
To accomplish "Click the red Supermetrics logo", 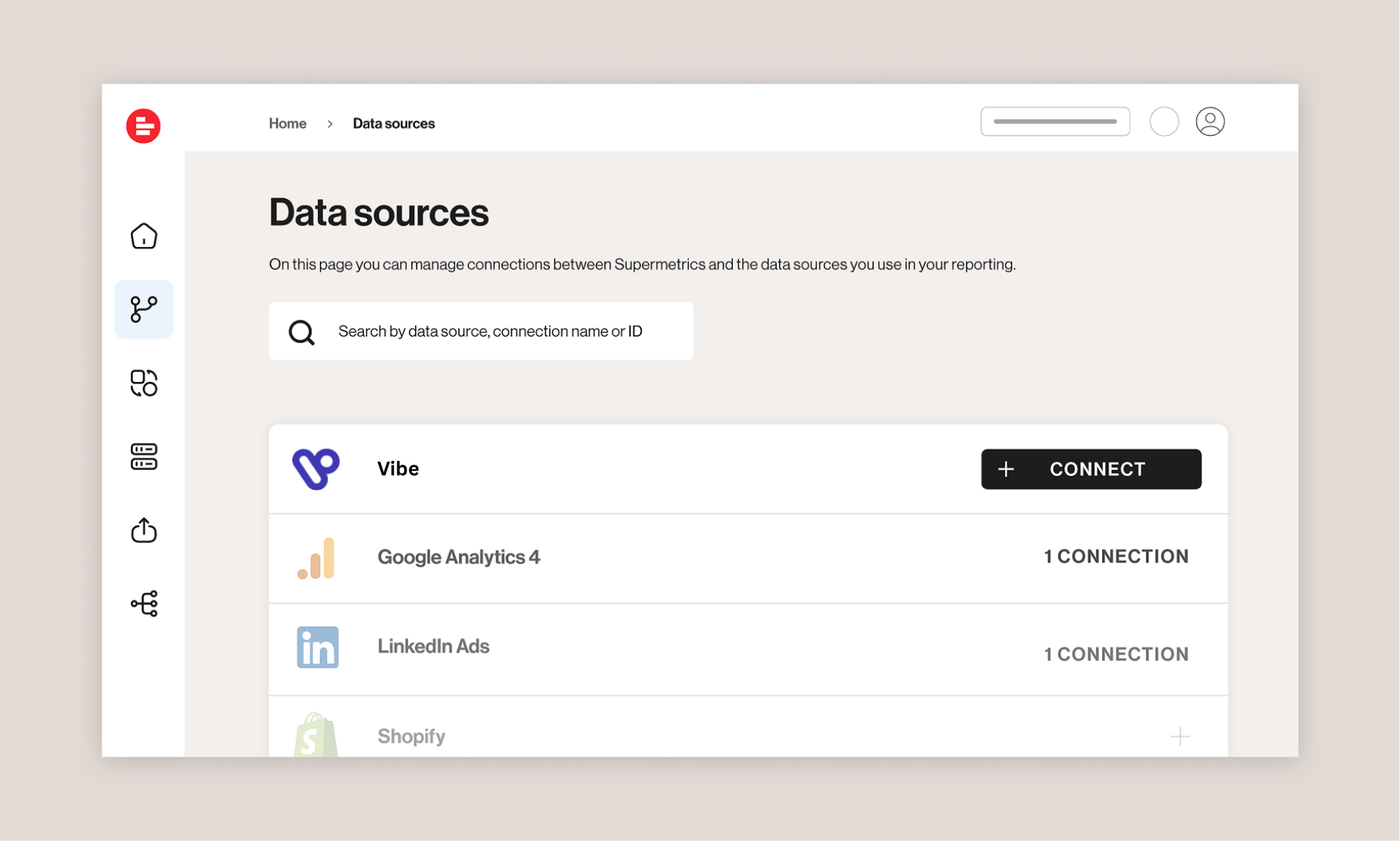I will coord(143,126).
